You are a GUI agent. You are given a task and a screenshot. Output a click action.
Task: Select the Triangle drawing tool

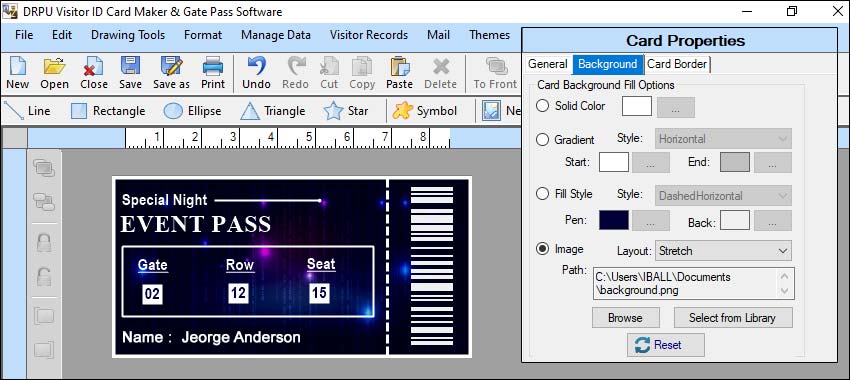tap(273, 111)
